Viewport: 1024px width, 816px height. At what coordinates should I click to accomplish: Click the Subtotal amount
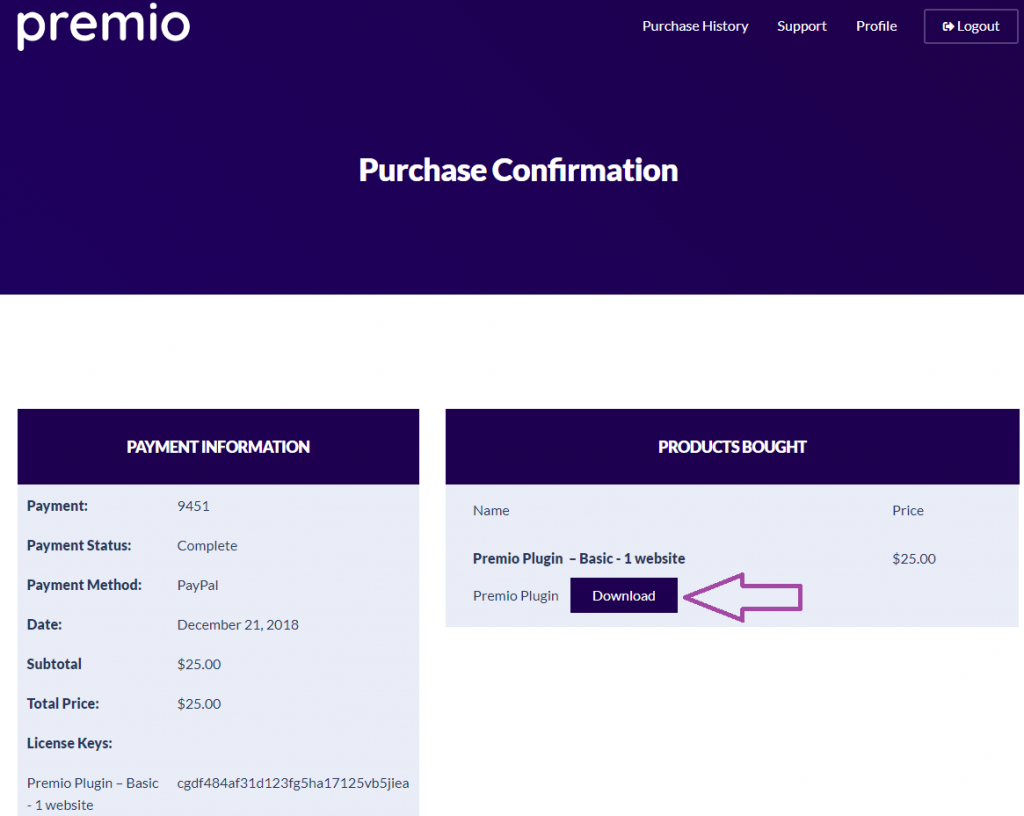click(199, 664)
